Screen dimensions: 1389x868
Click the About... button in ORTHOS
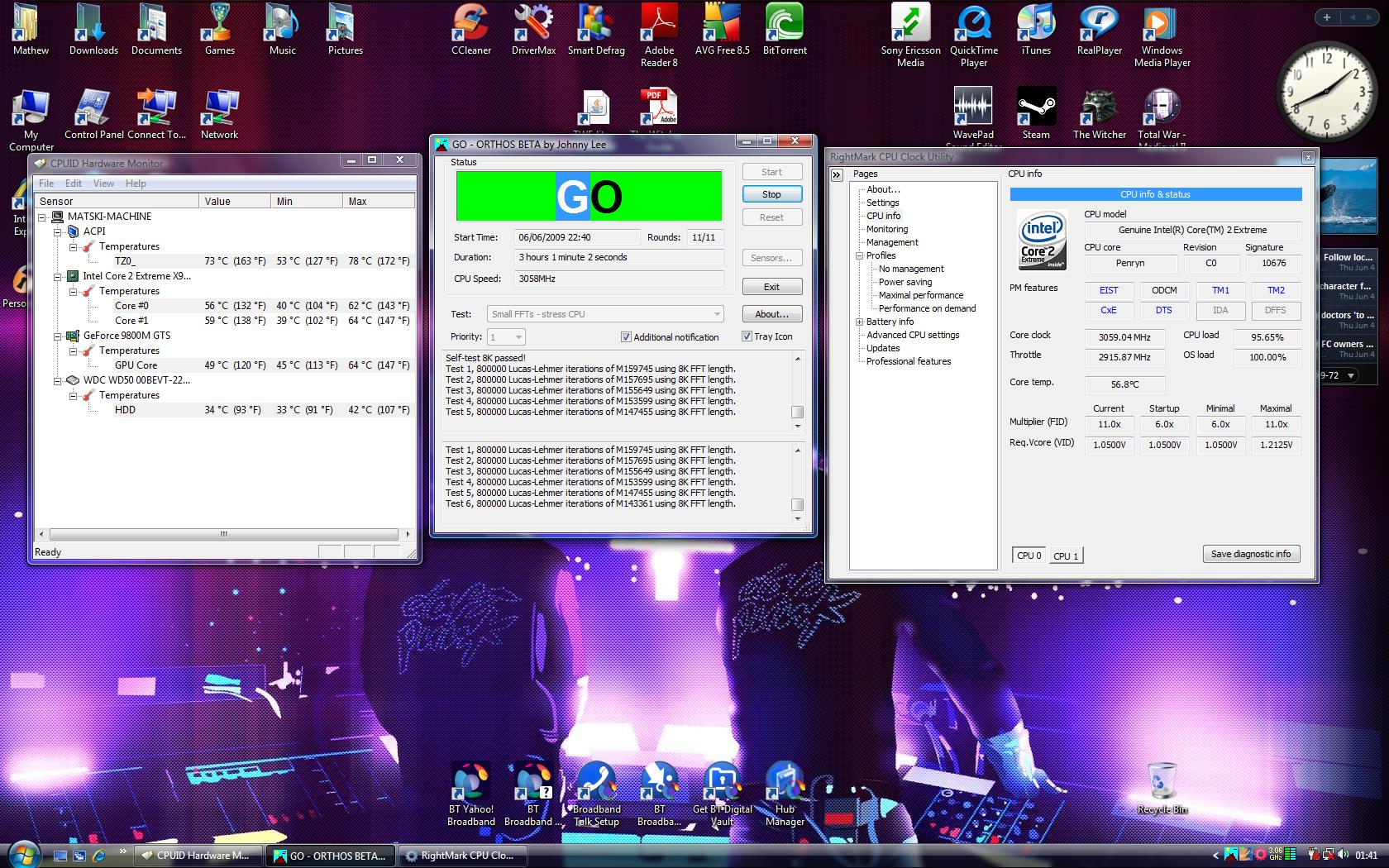[x=771, y=314]
